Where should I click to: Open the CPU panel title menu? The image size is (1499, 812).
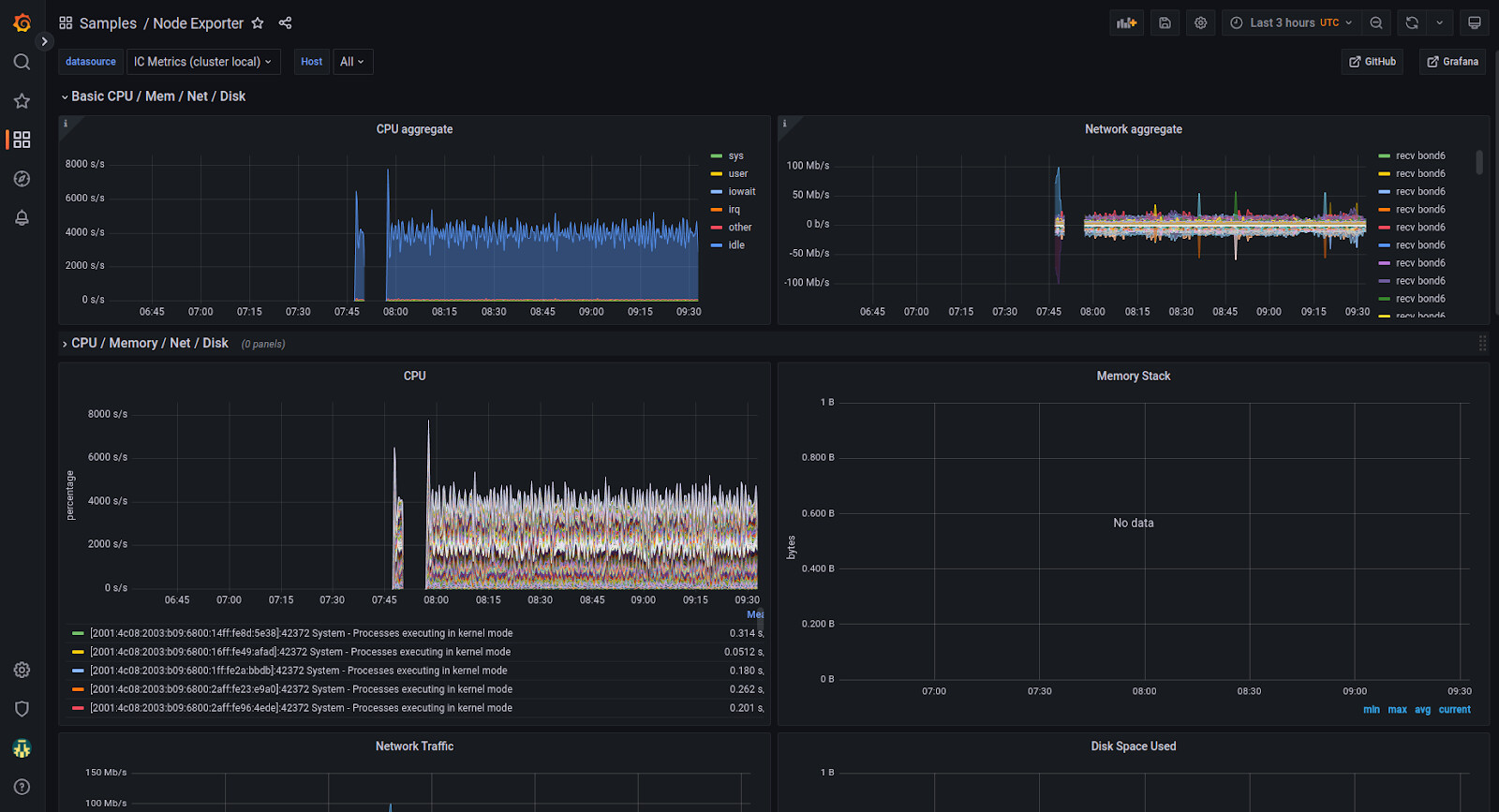(414, 376)
